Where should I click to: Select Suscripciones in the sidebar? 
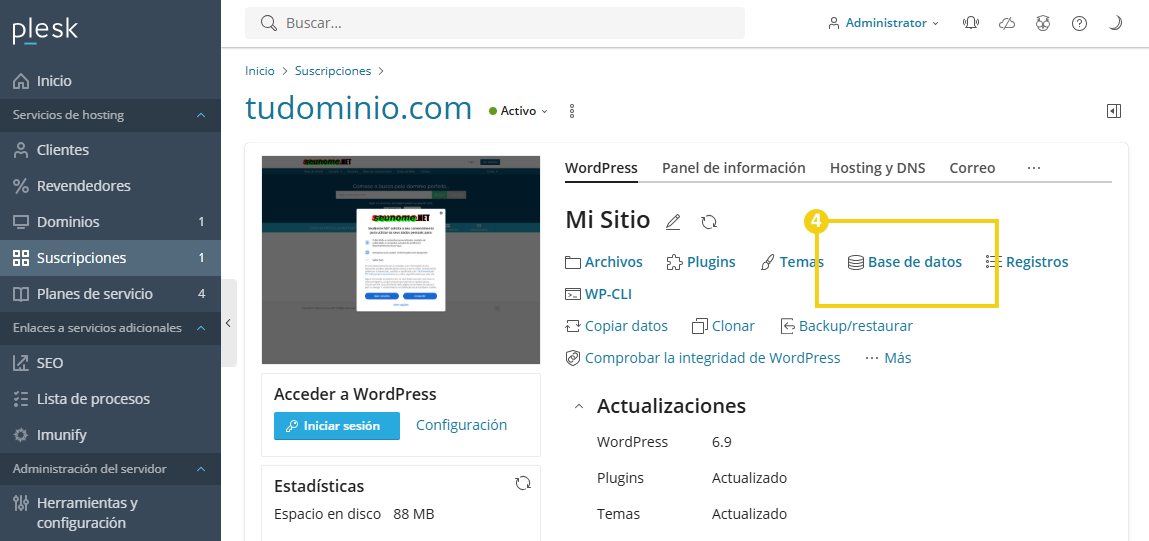(110, 258)
